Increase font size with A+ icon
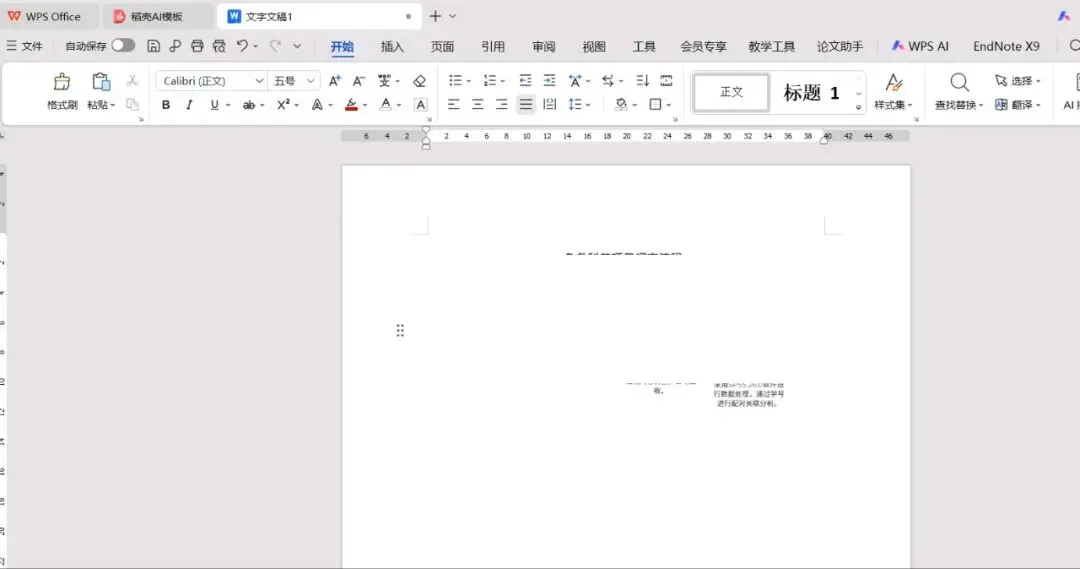Screen dimensions: 1080x569 click(335, 81)
